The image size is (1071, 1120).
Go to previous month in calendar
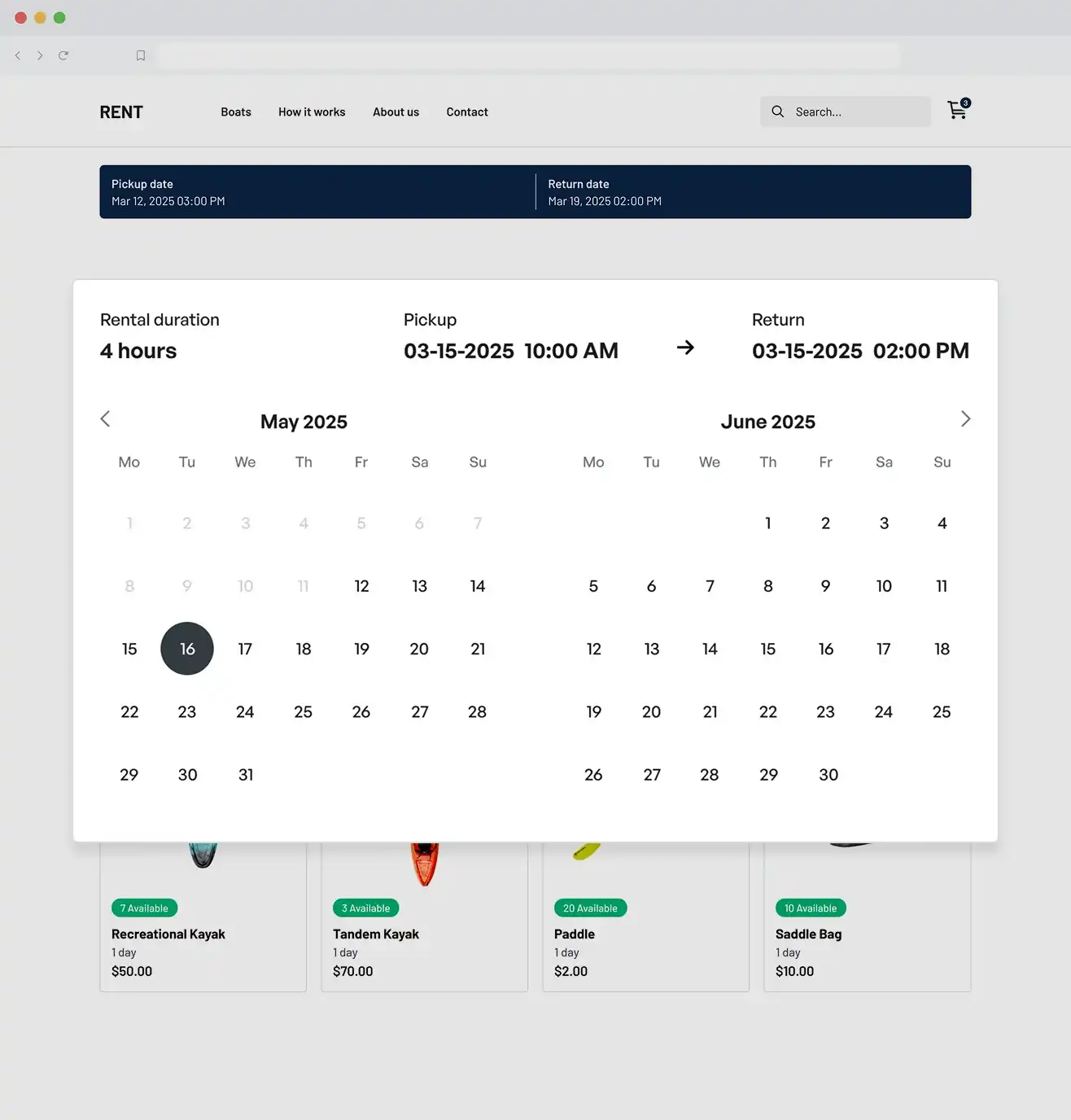tap(105, 419)
